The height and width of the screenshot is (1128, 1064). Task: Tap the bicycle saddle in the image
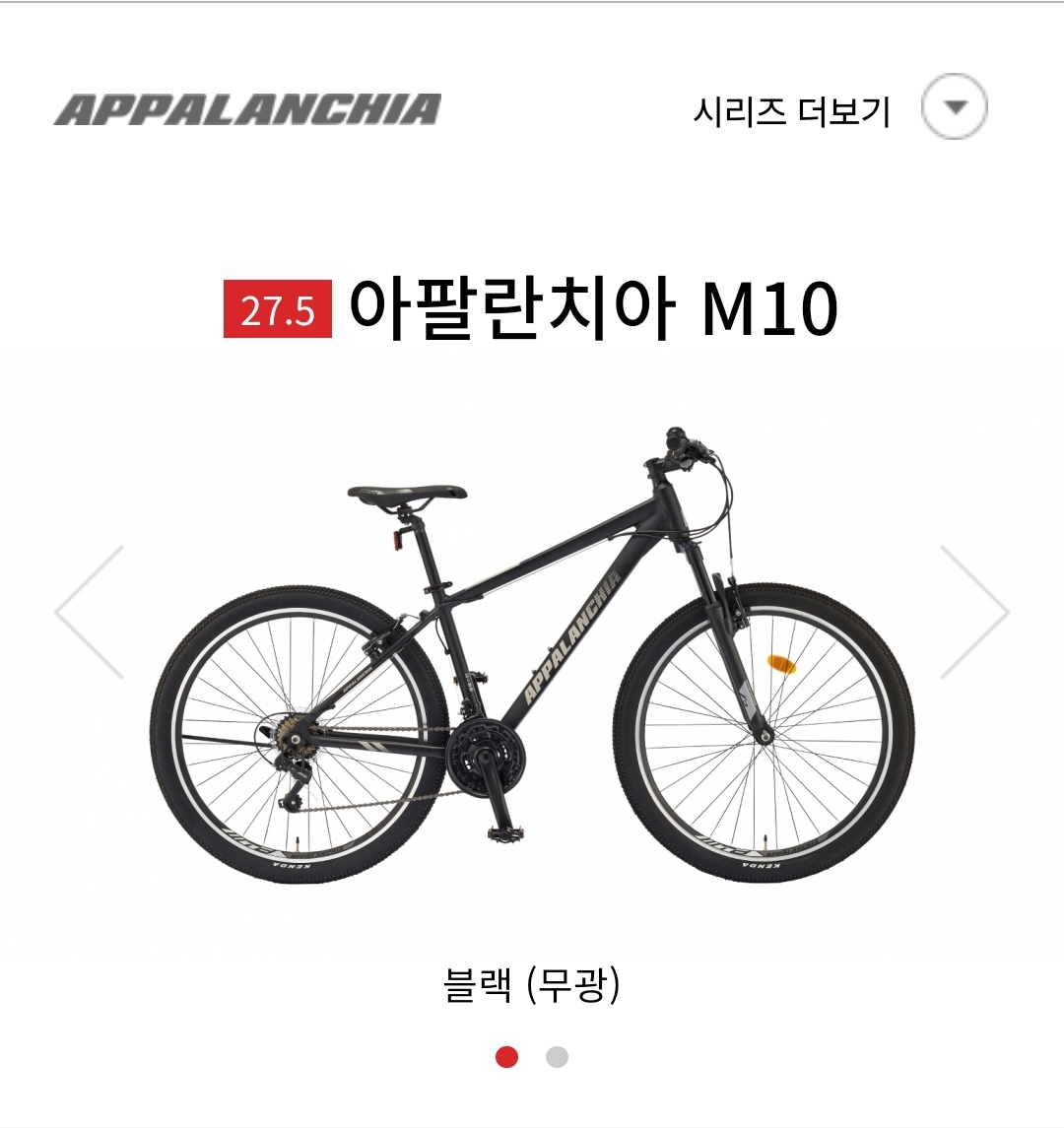407,494
